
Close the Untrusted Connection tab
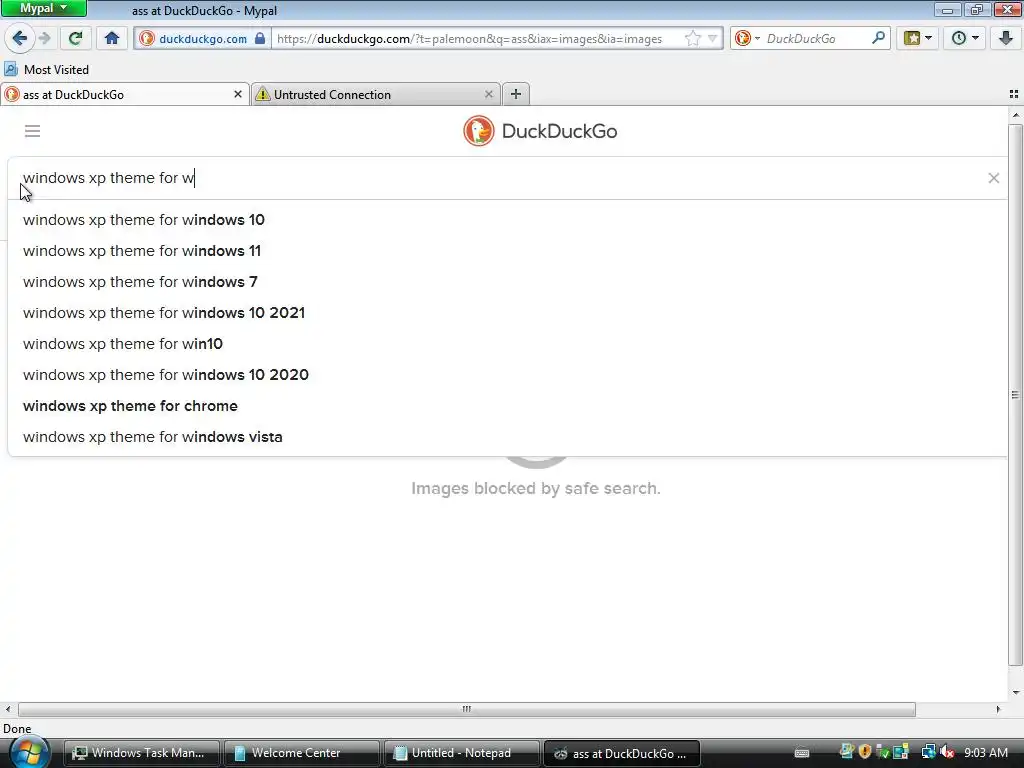click(x=488, y=95)
